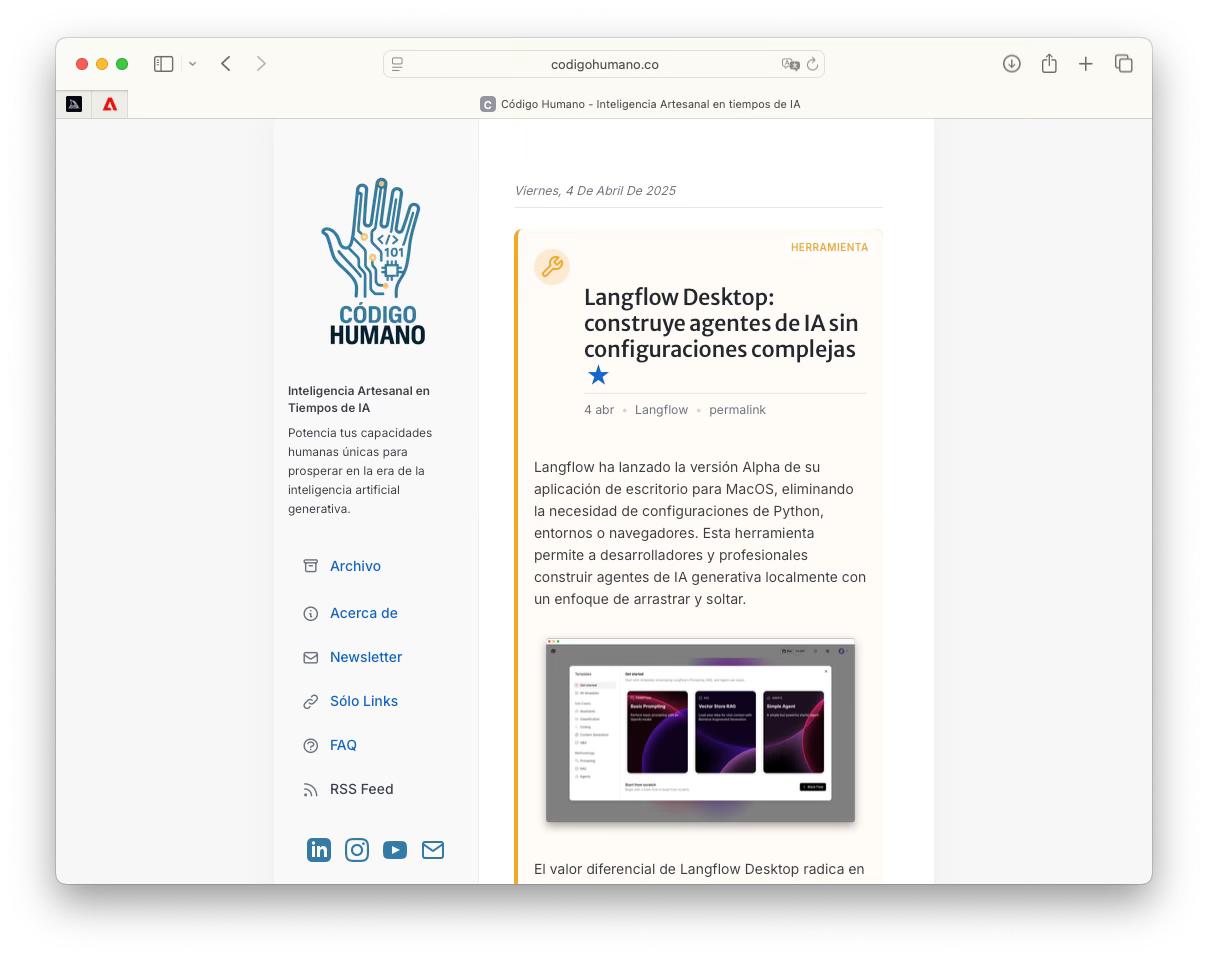This screenshot has height=958, width=1208.
Task: Select the Código Humano tab
Action: [x=640, y=104]
